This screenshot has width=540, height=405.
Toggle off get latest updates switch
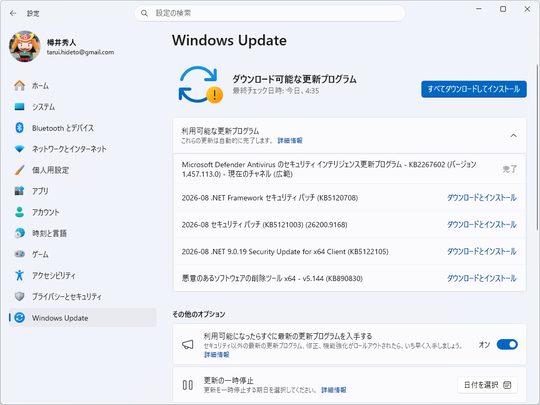(507, 344)
